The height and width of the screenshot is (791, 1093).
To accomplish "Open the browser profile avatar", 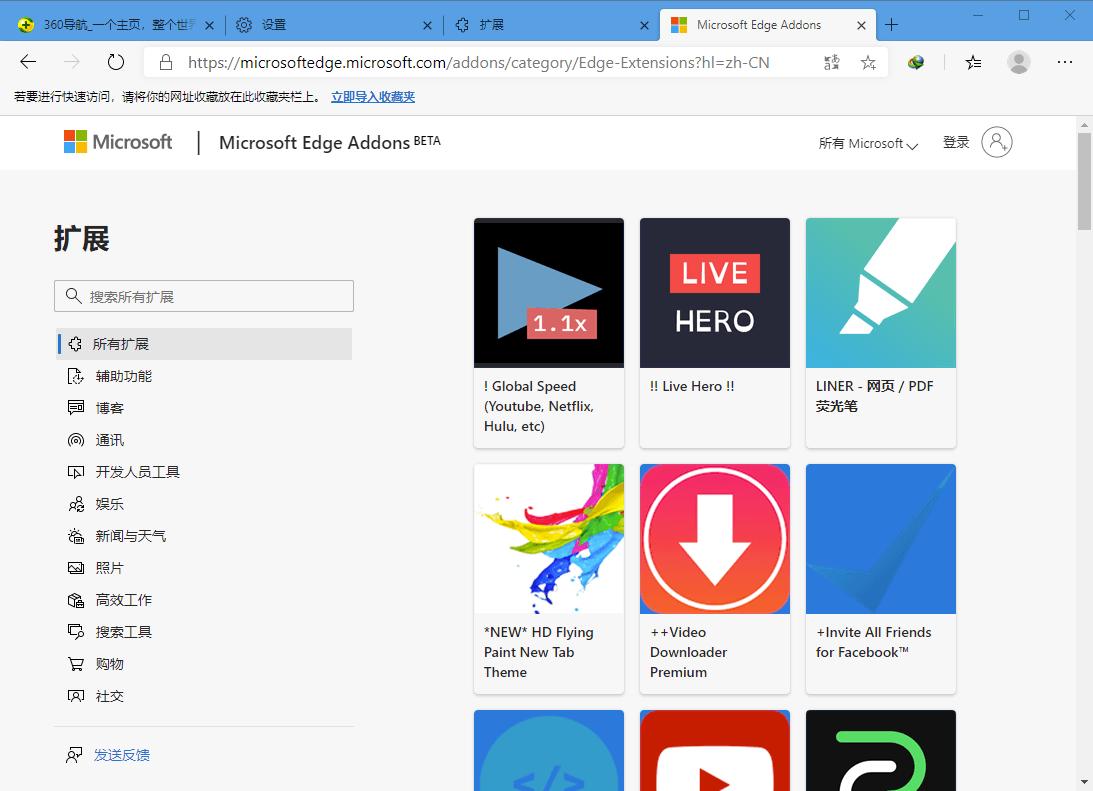I will pyautogui.click(x=1018, y=62).
